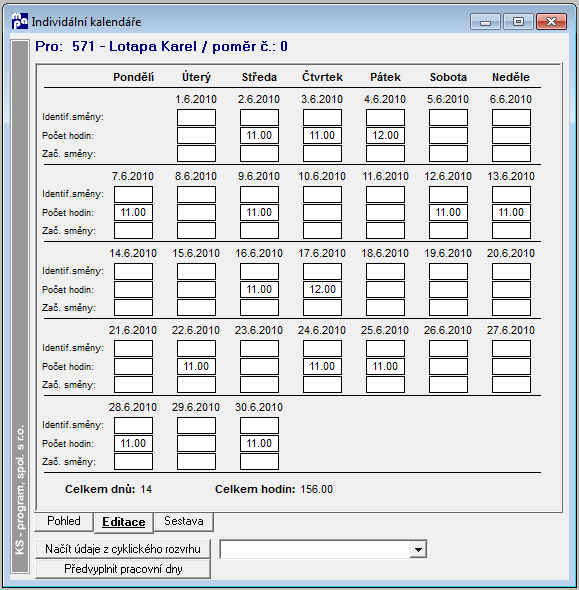Click Identif.směny field for 26.6.2010
The width and height of the screenshot is (579, 590).
click(x=448, y=348)
